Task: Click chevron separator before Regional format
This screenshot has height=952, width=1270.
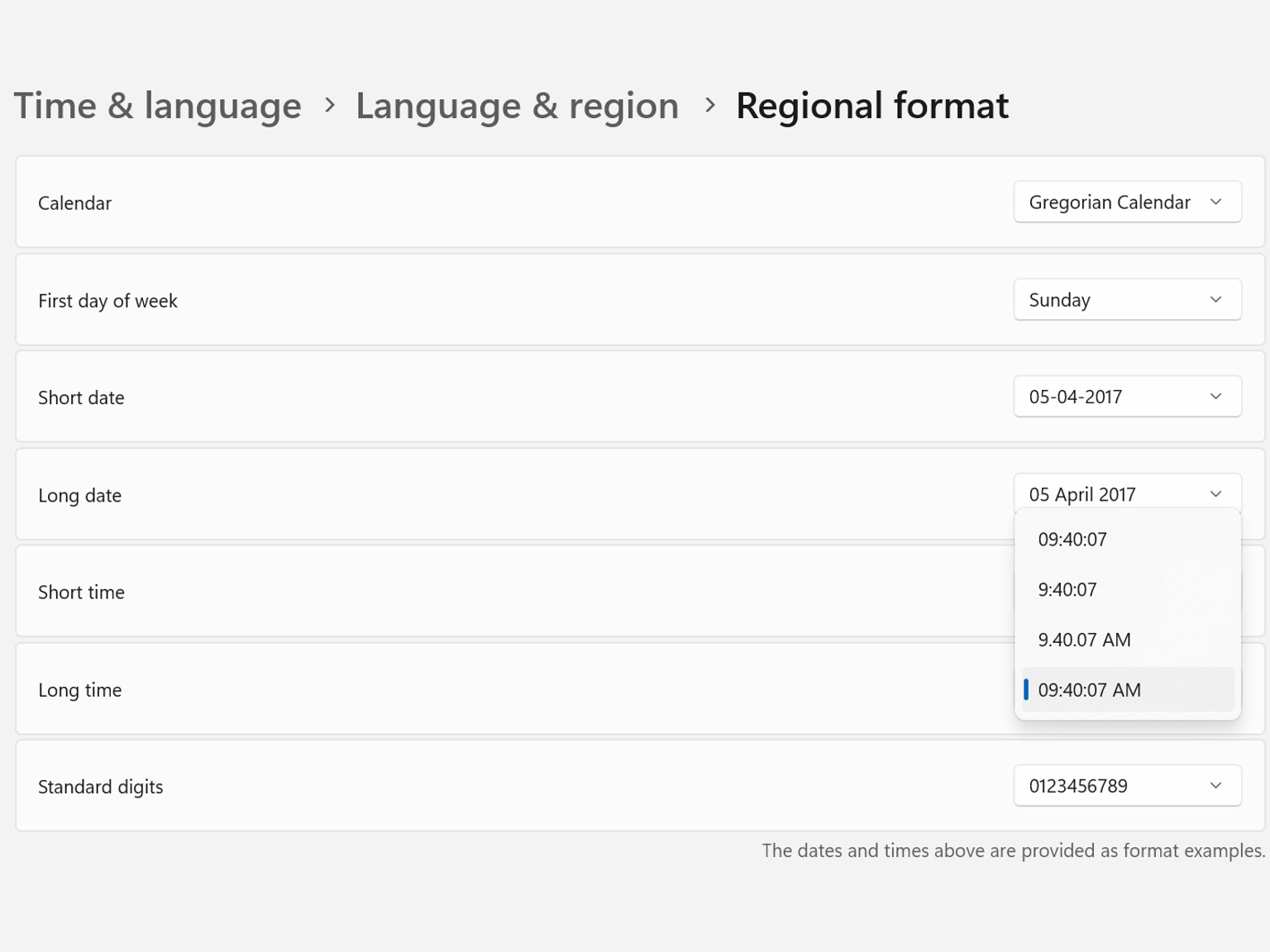Action: click(x=709, y=105)
